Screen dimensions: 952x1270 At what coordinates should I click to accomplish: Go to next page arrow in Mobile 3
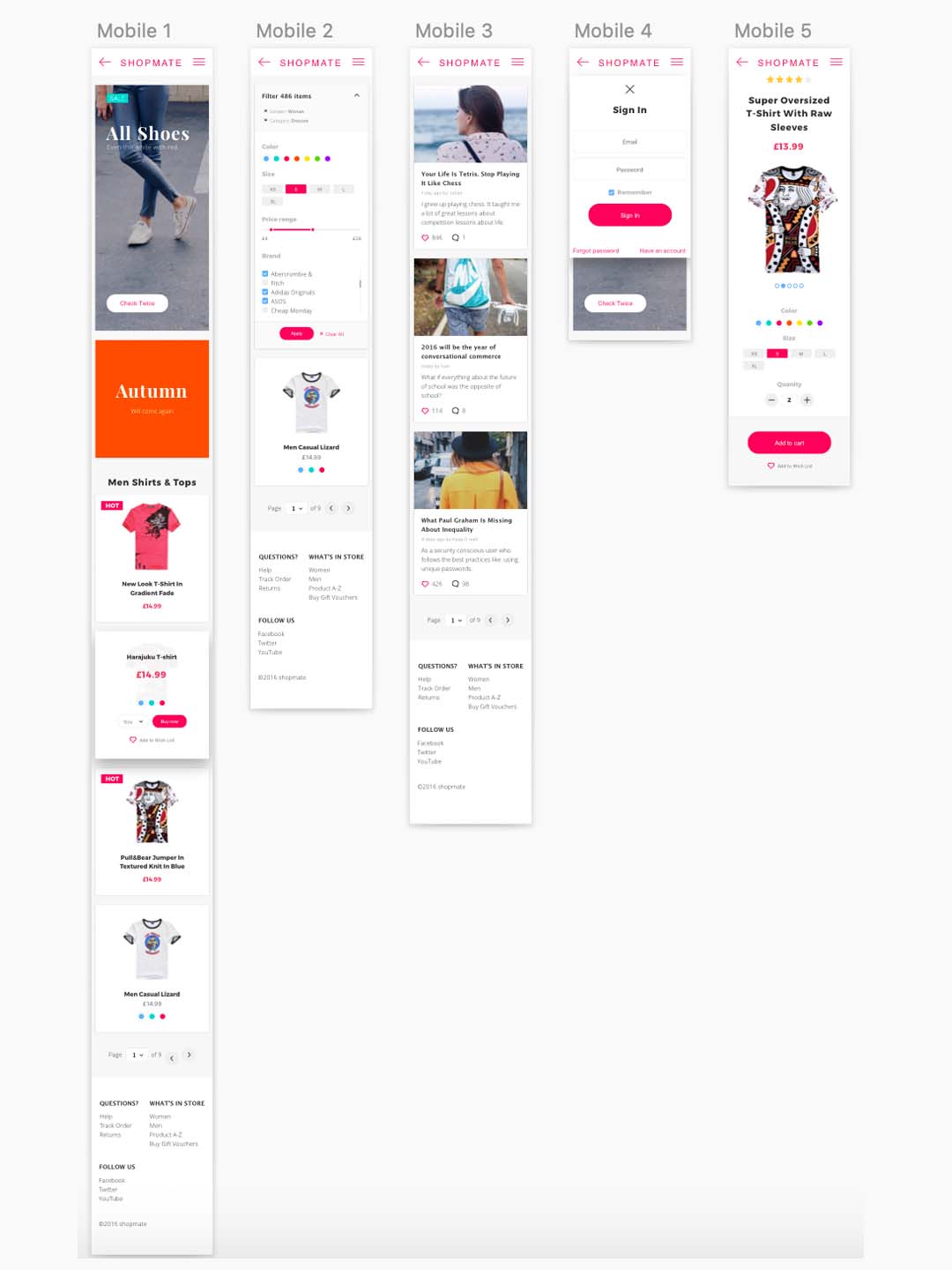(508, 620)
